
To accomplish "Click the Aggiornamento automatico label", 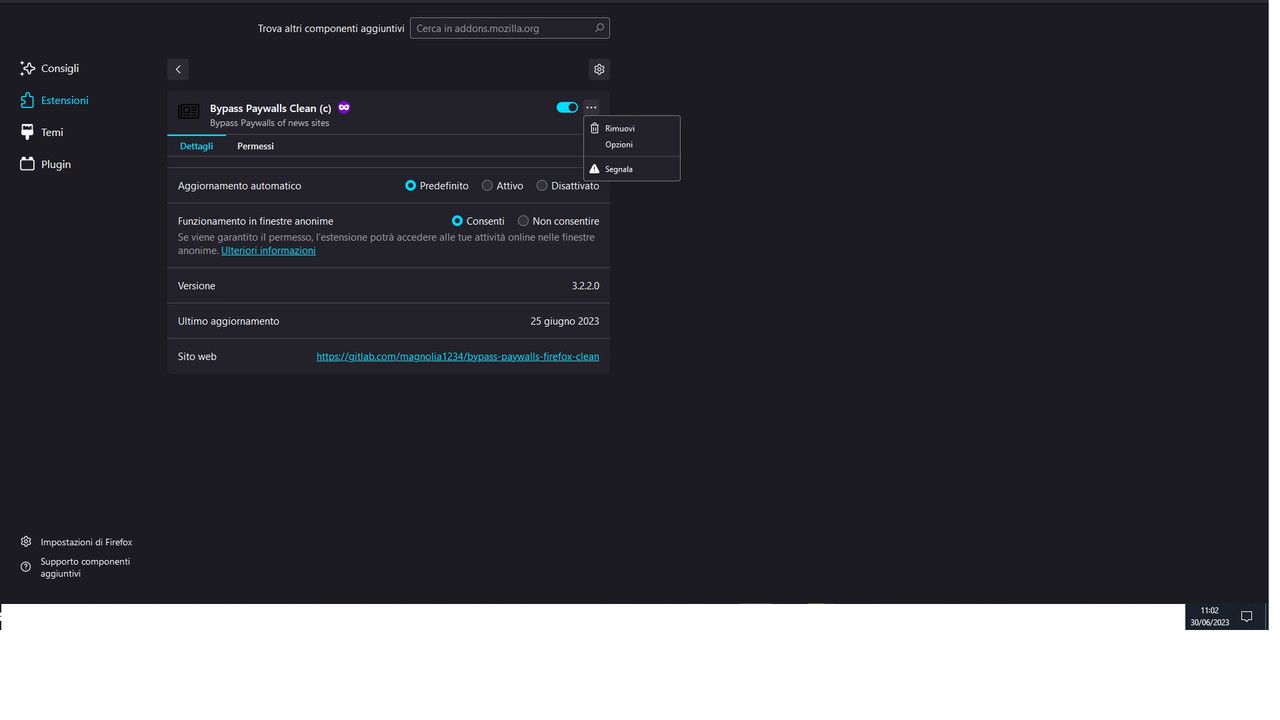I will coord(239,186).
